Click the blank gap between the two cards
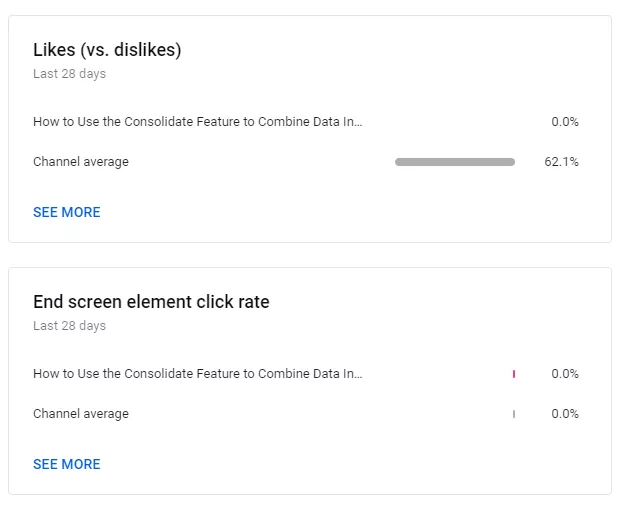 coord(310,255)
